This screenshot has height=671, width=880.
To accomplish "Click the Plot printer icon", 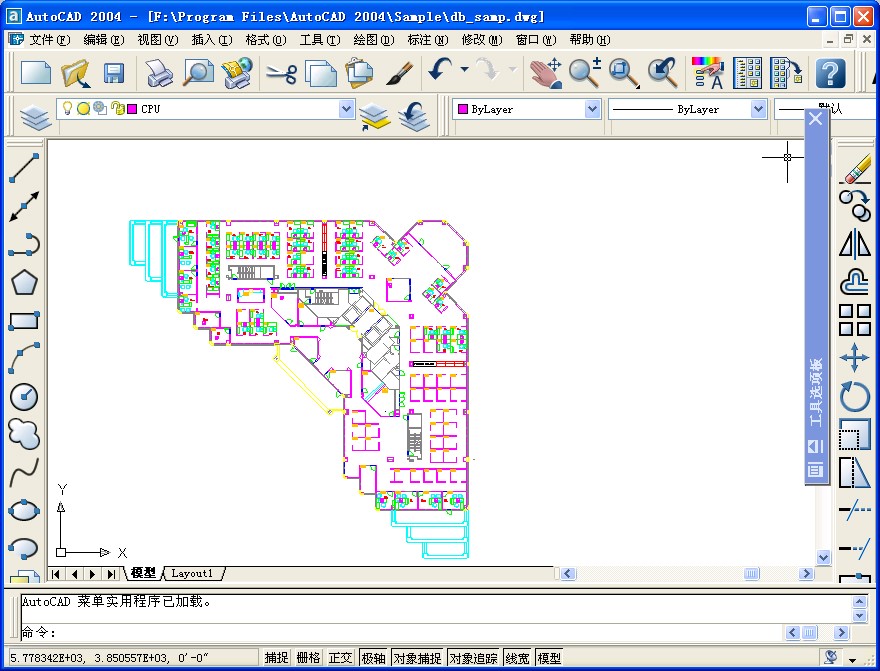I will [160, 72].
